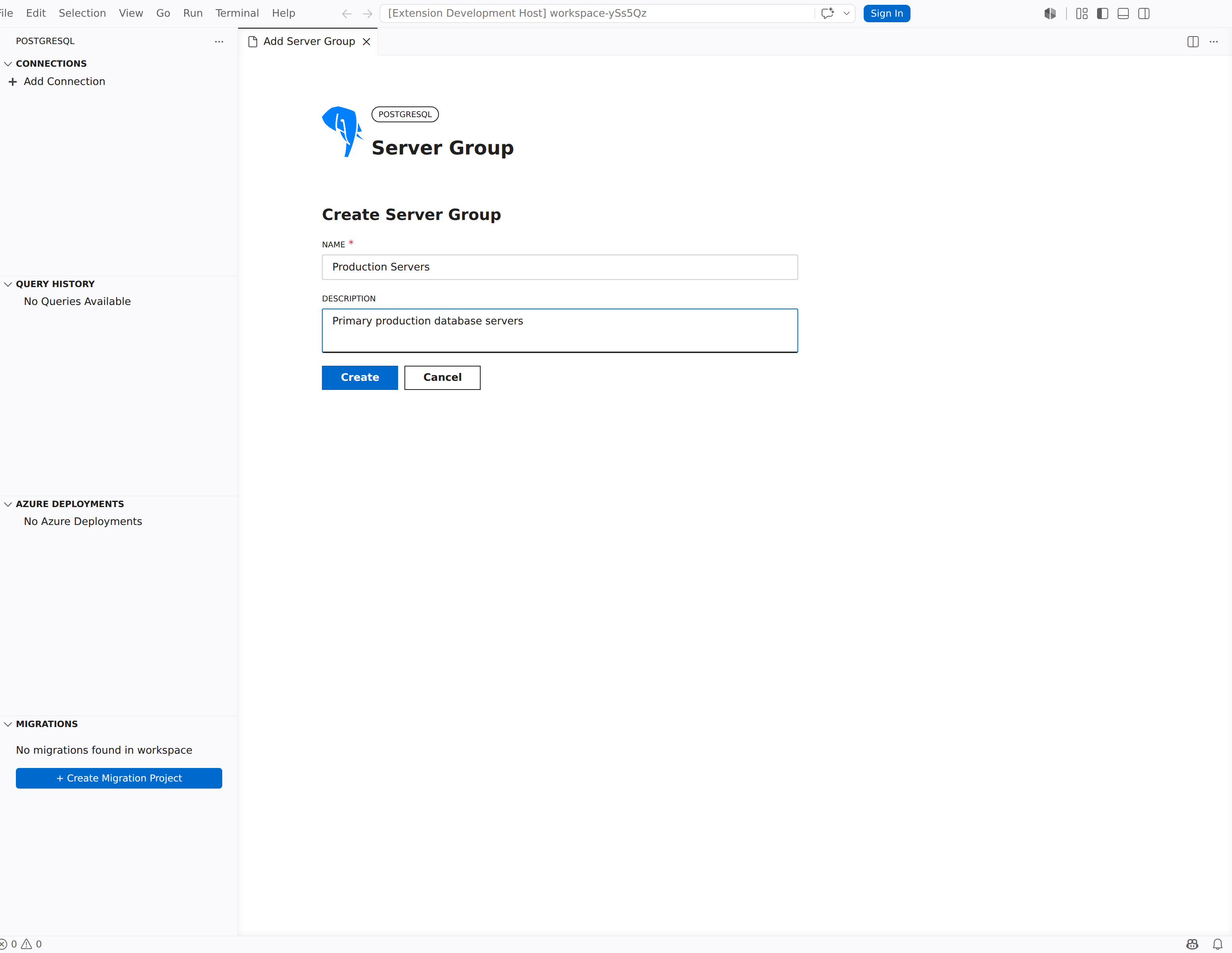Viewport: 1232px width, 953px height.
Task: Select the Add Server Group tab
Action: click(308, 42)
